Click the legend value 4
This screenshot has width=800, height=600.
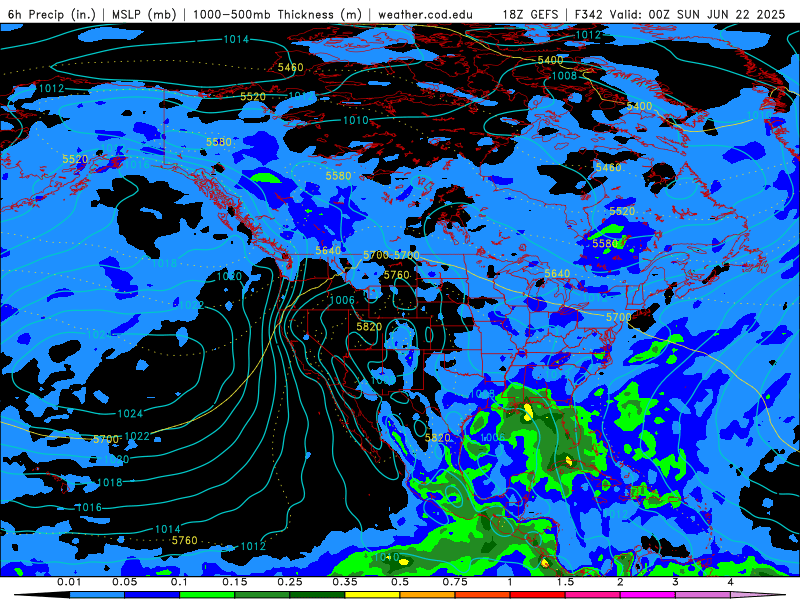[x=731, y=582]
